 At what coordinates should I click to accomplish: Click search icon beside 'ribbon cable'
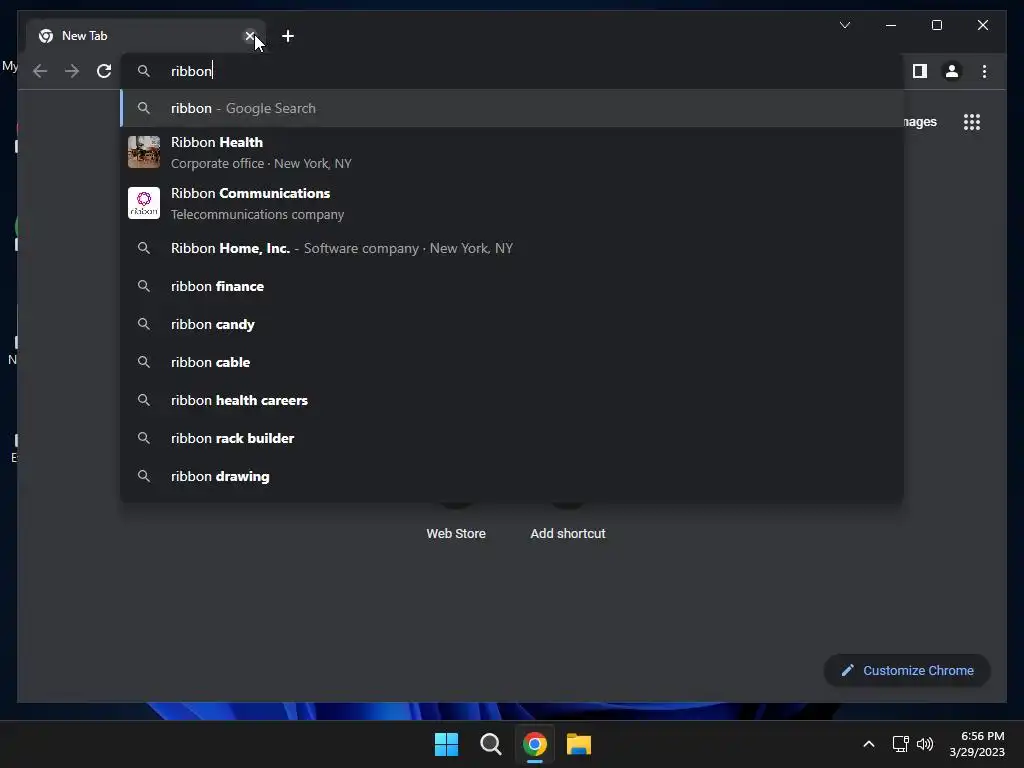coord(144,362)
